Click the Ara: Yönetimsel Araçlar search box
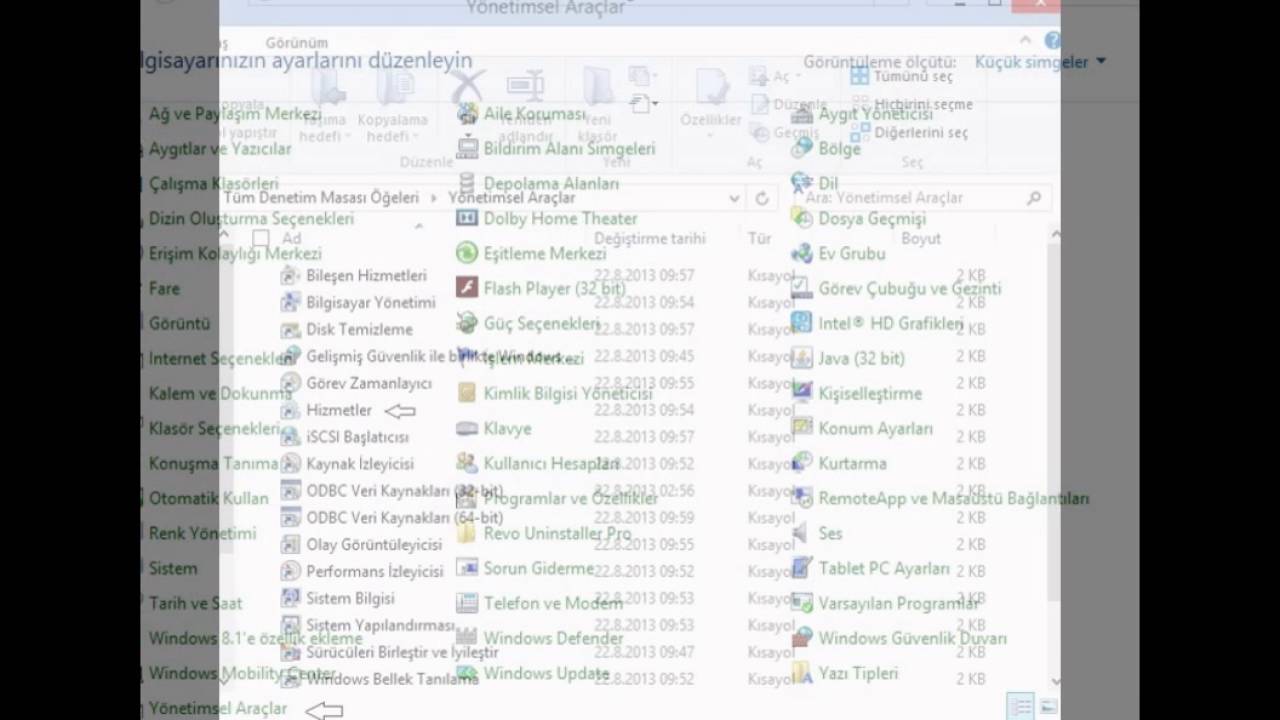 pyautogui.click(x=922, y=198)
